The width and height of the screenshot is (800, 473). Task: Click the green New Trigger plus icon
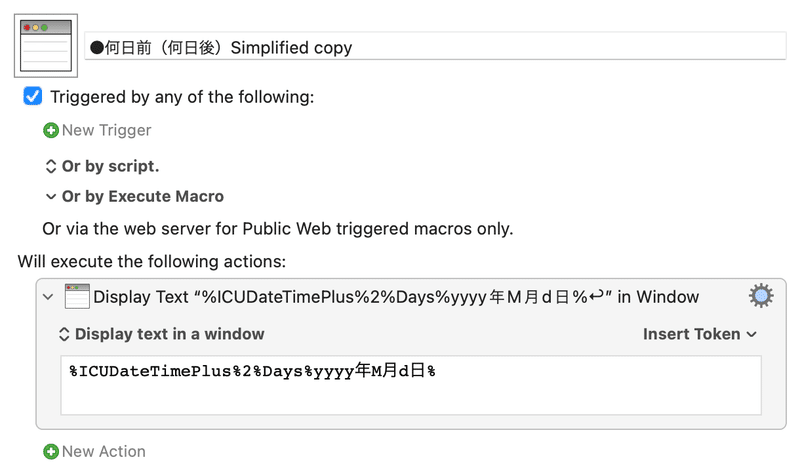coord(51,131)
